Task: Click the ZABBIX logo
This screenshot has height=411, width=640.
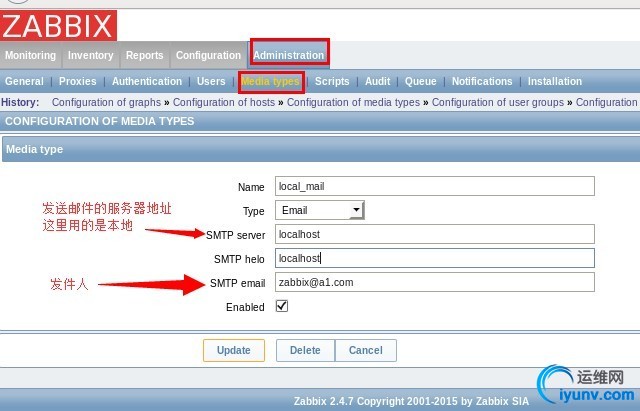Action: pyautogui.click(x=58, y=25)
